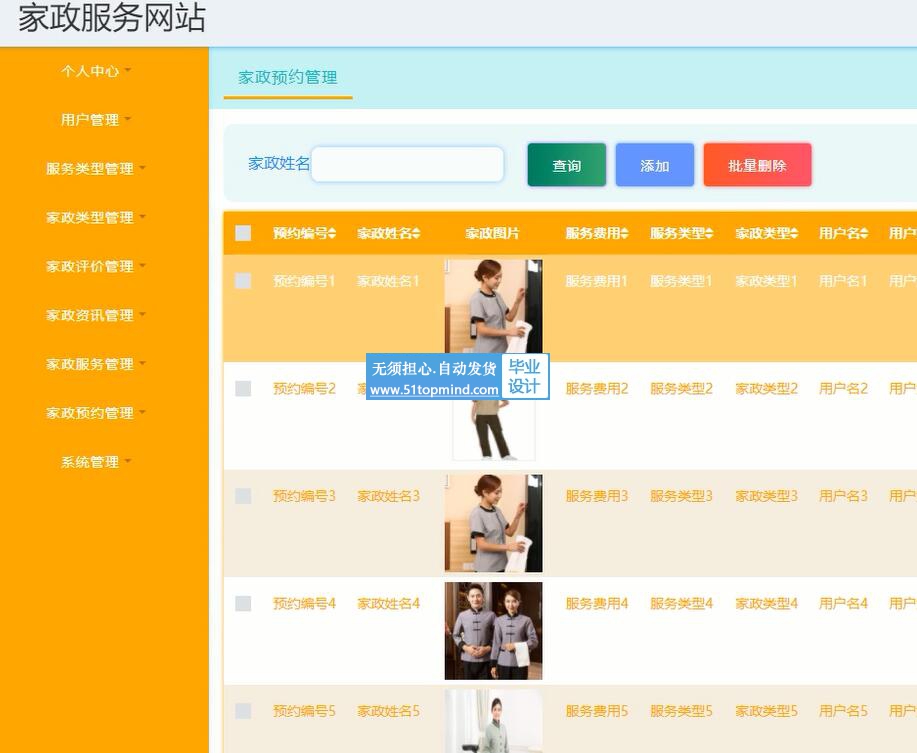Check the row for 预约编号5
Screen dimensions: 917x753
click(243, 711)
